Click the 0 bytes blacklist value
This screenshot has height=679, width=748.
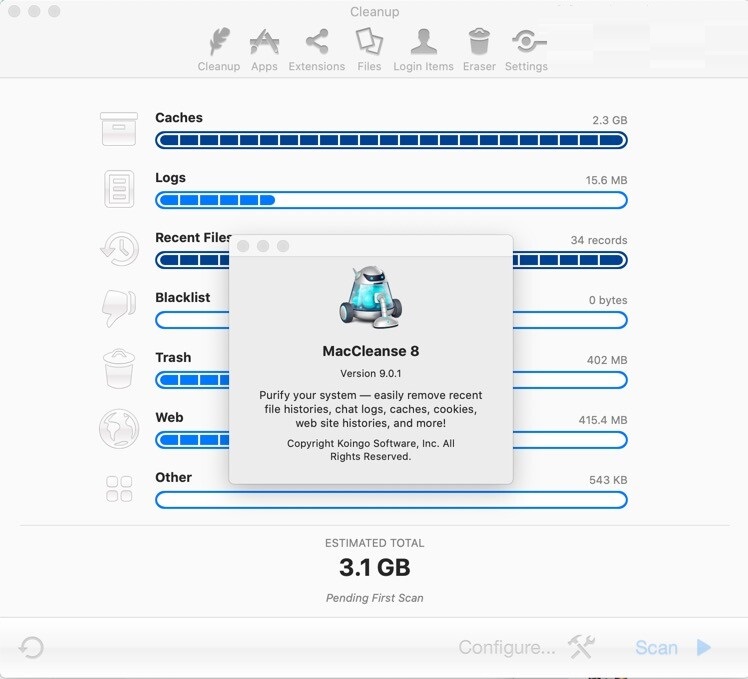[x=608, y=300]
